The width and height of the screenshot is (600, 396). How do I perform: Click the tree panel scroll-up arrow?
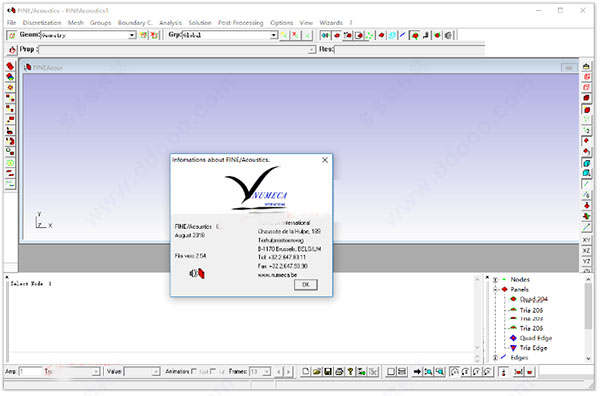click(588, 280)
